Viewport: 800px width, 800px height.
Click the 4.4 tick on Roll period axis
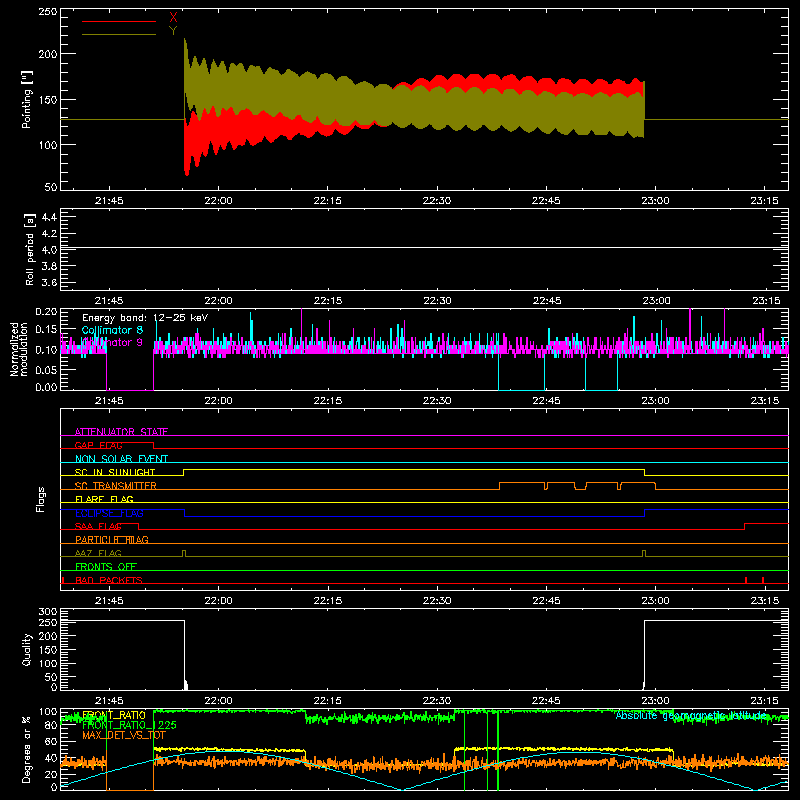[49, 217]
